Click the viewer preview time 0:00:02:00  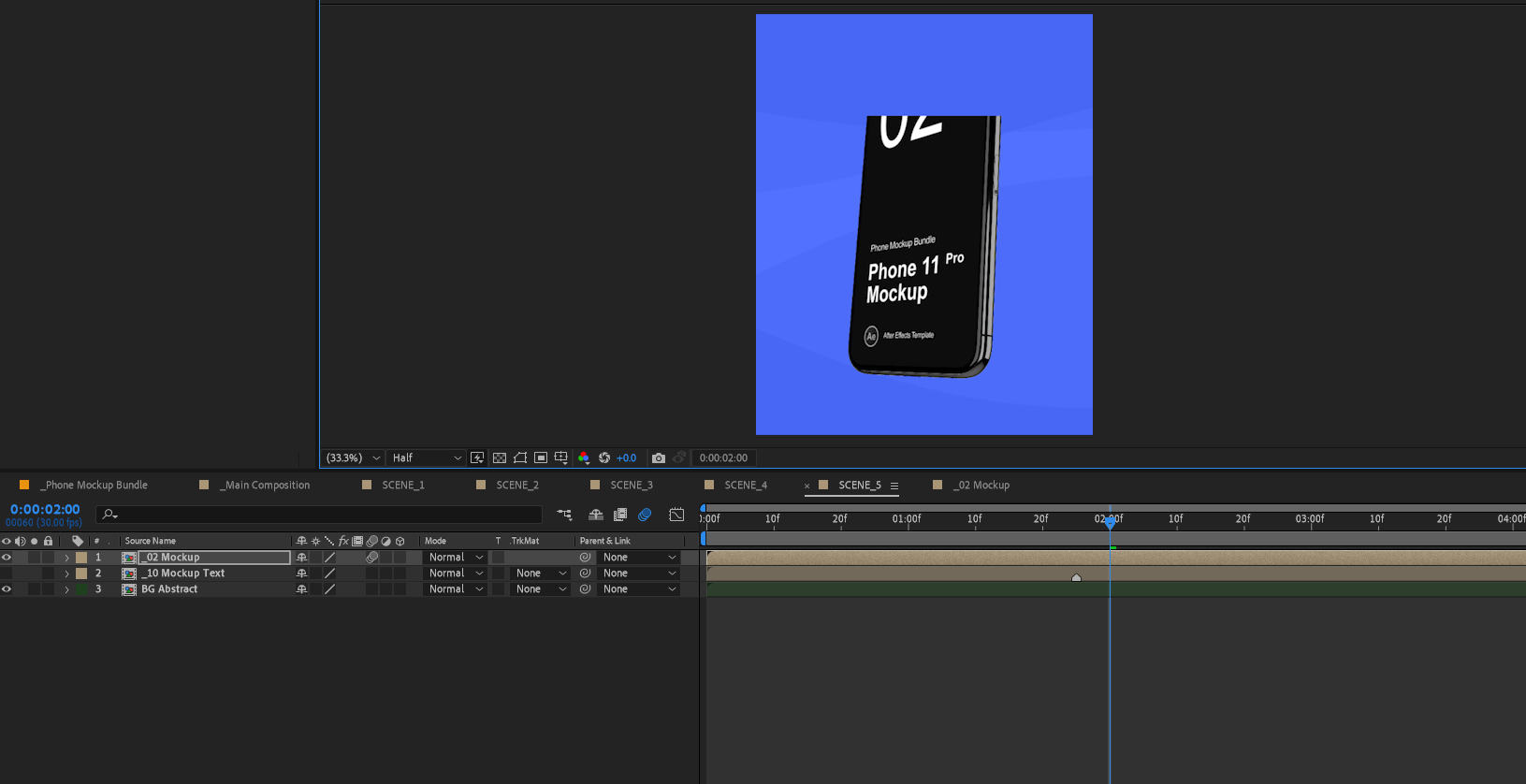pos(723,457)
